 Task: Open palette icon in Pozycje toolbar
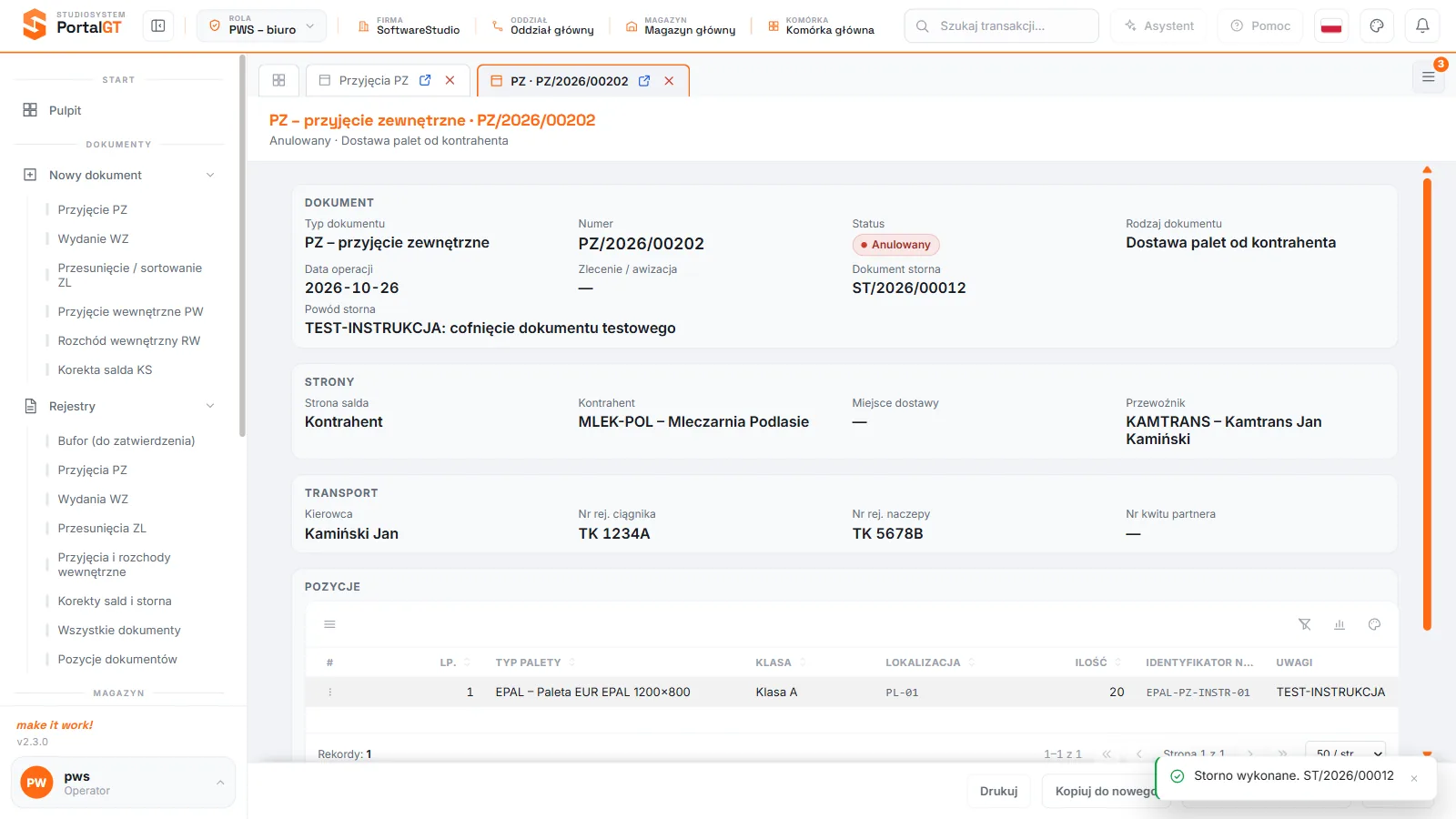click(1374, 624)
